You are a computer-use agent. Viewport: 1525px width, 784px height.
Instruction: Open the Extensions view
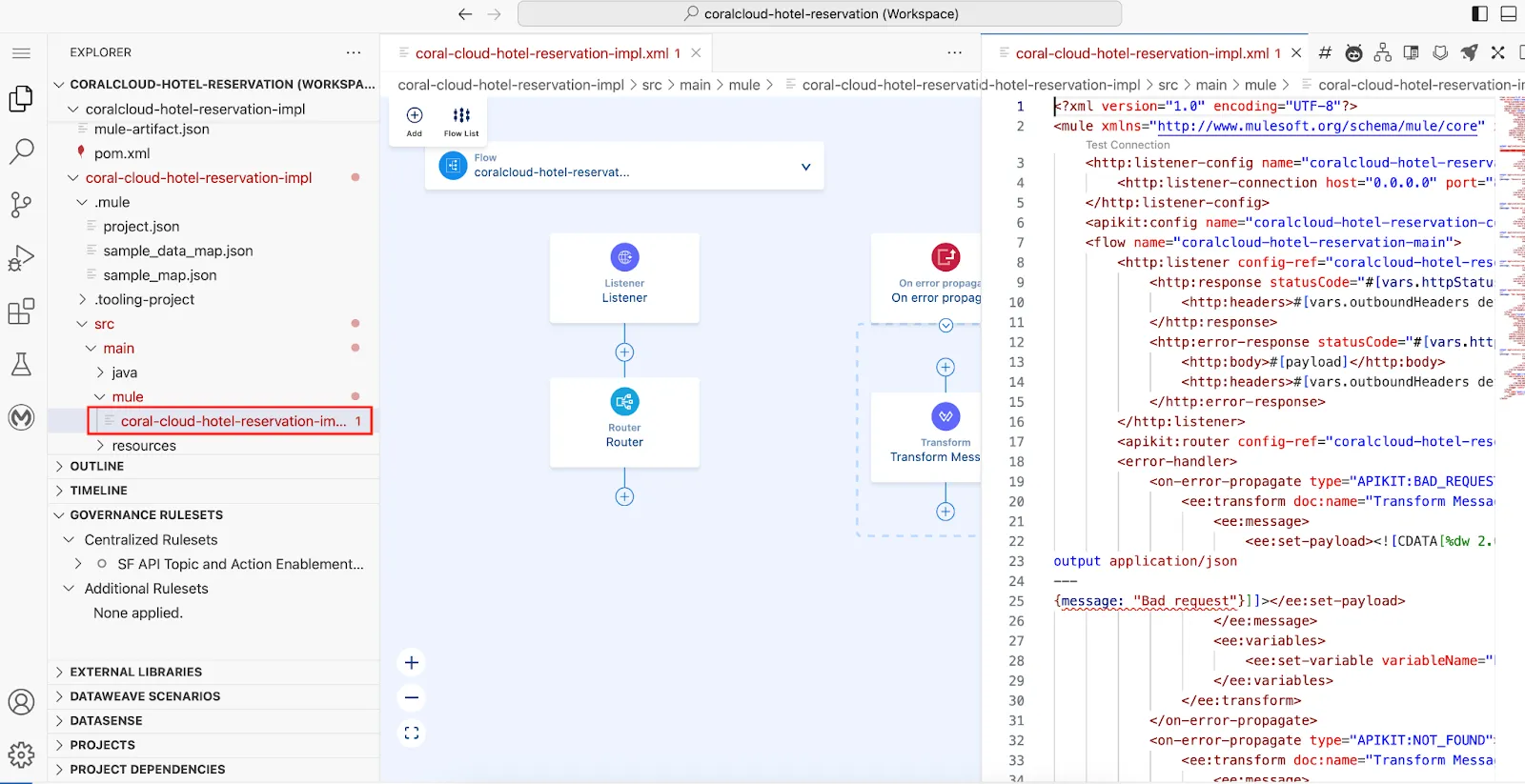(21, 312)
